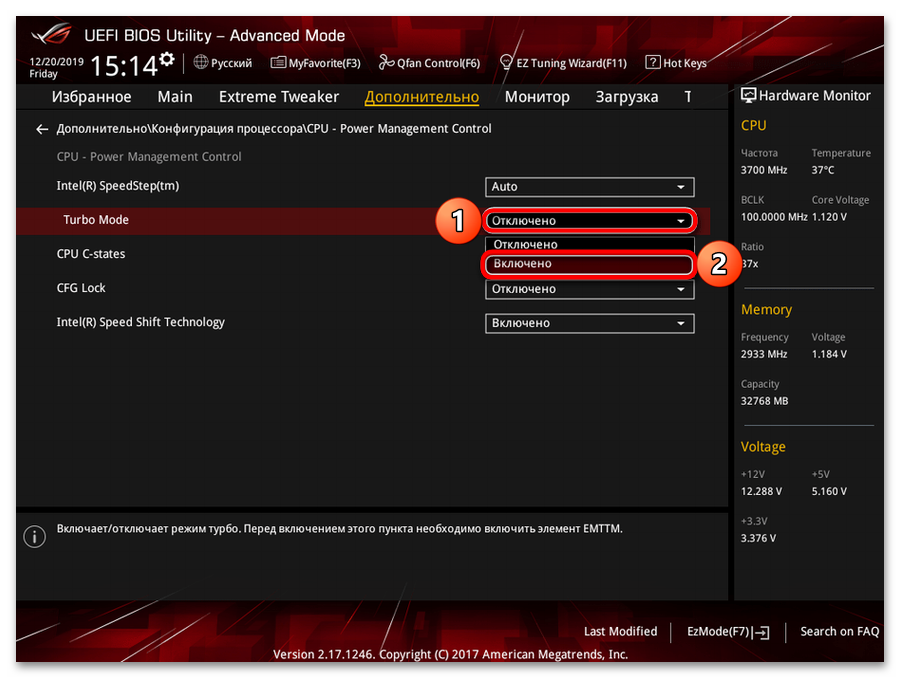900x678 pixels.
Task: Click the 5.160 V reading
Action: coord(829,491)
